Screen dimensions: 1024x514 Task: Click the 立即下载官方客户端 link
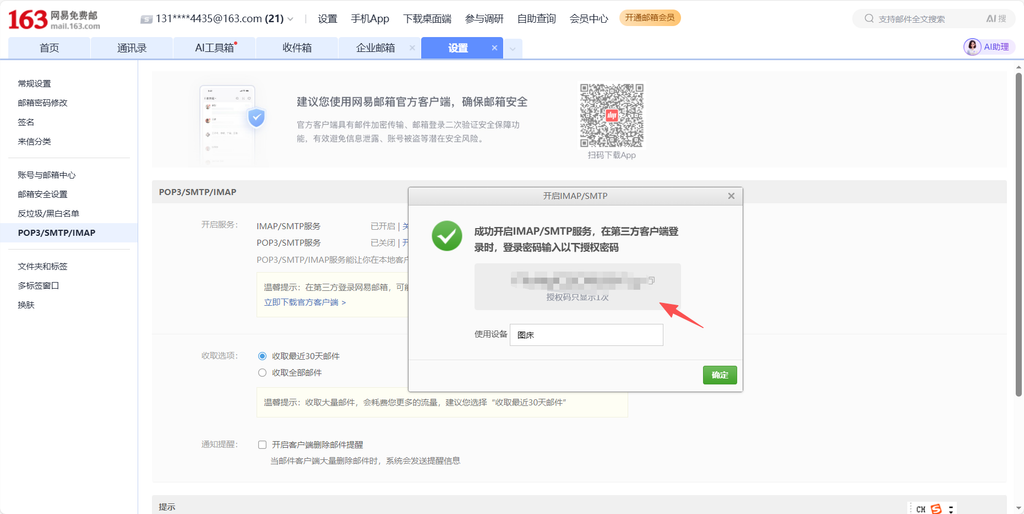304,302
